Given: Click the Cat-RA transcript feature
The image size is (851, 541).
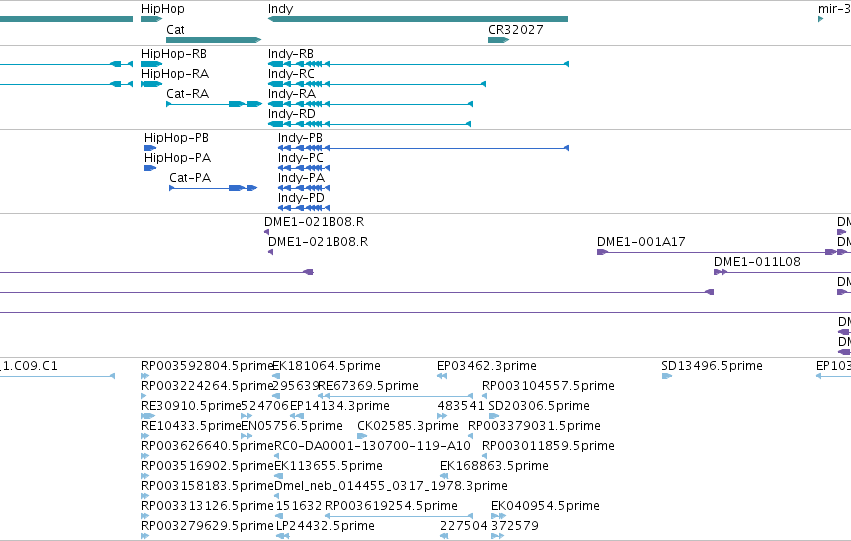Looking at the screenshot, I should tap(214, 104).
